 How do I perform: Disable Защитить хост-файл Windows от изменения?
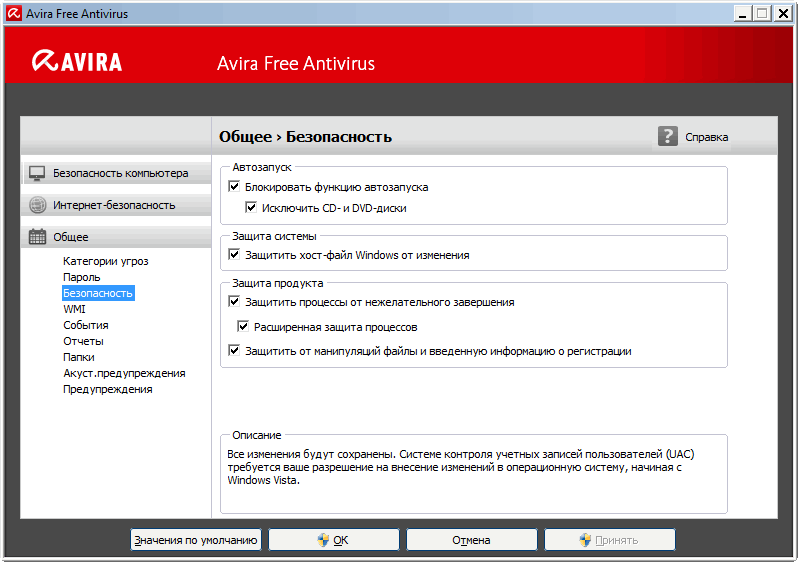coord(235,255)
